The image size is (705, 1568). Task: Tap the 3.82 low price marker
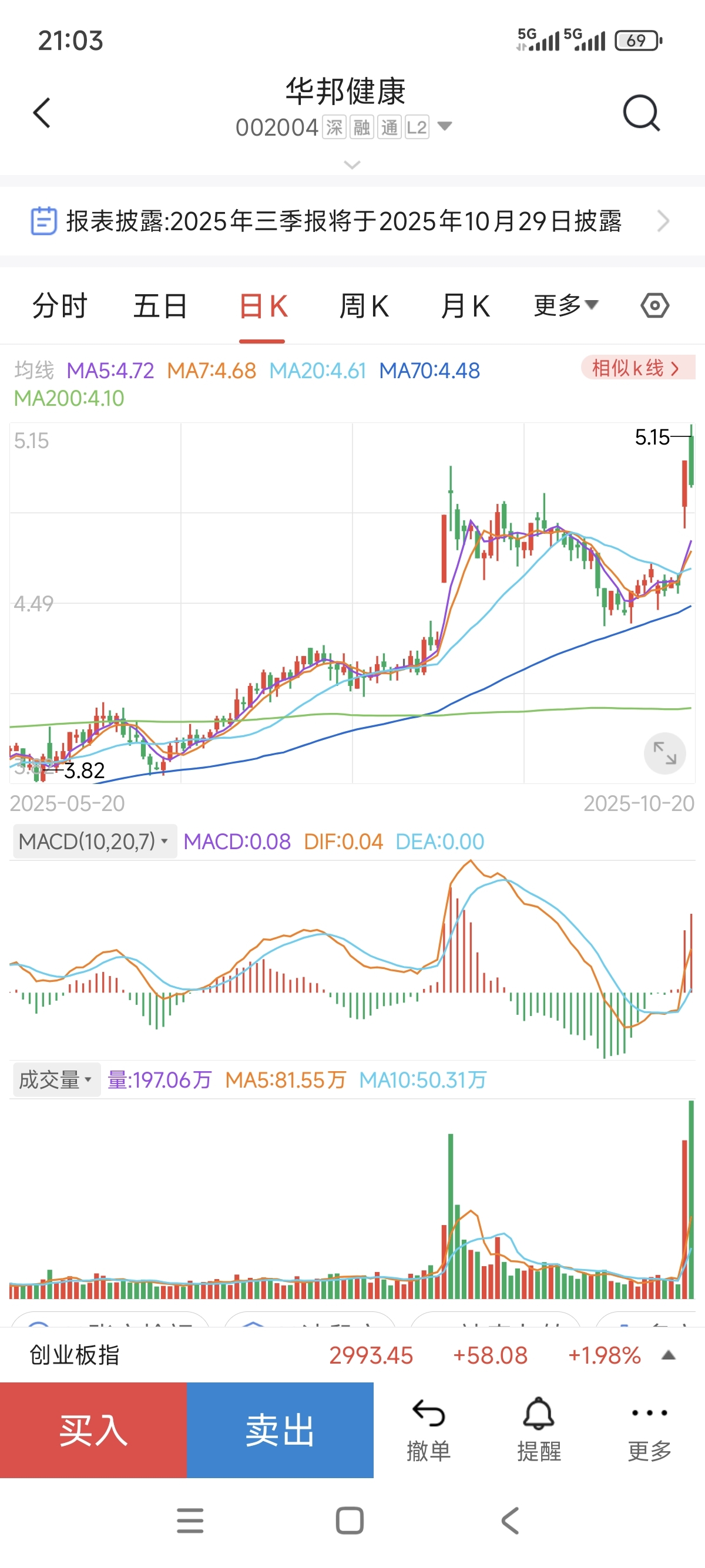pos(84,770)
